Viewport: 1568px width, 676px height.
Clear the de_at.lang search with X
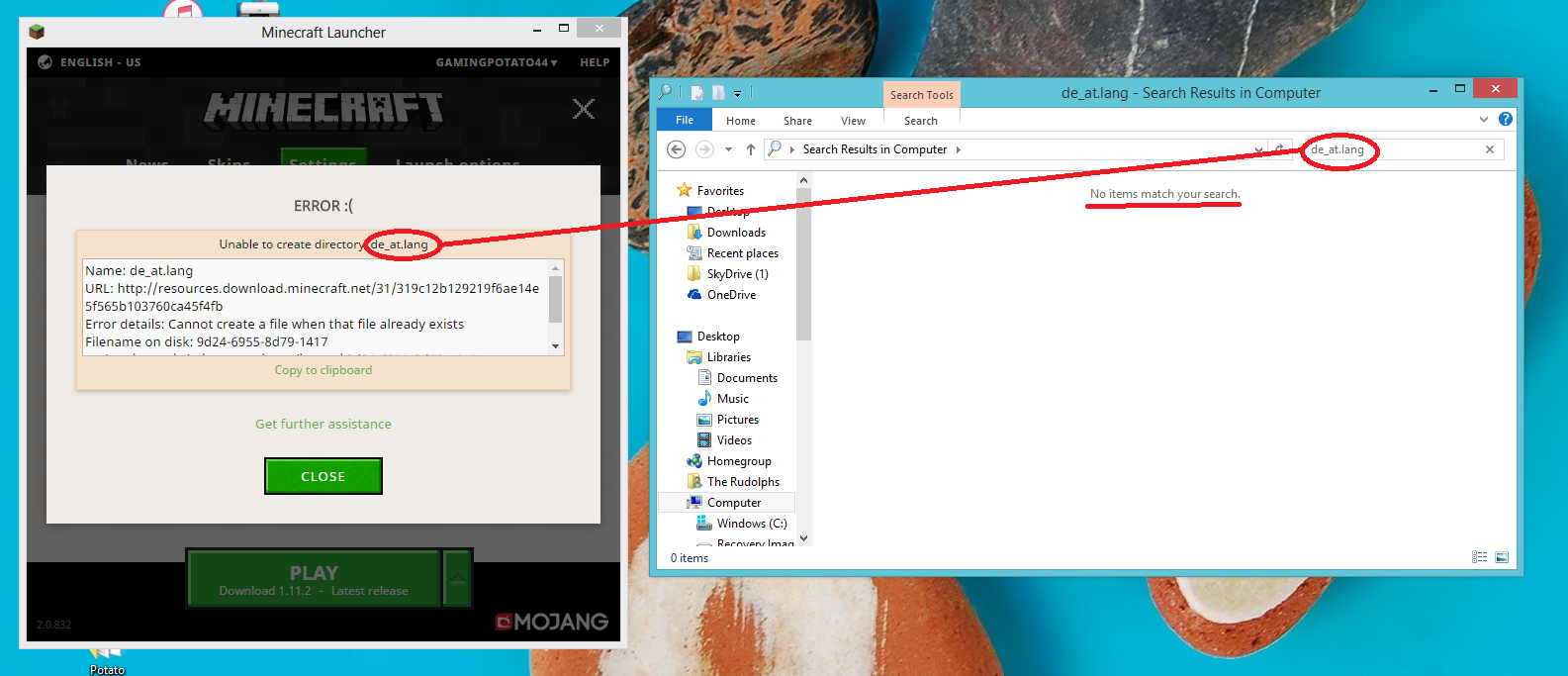(1490, 149)
